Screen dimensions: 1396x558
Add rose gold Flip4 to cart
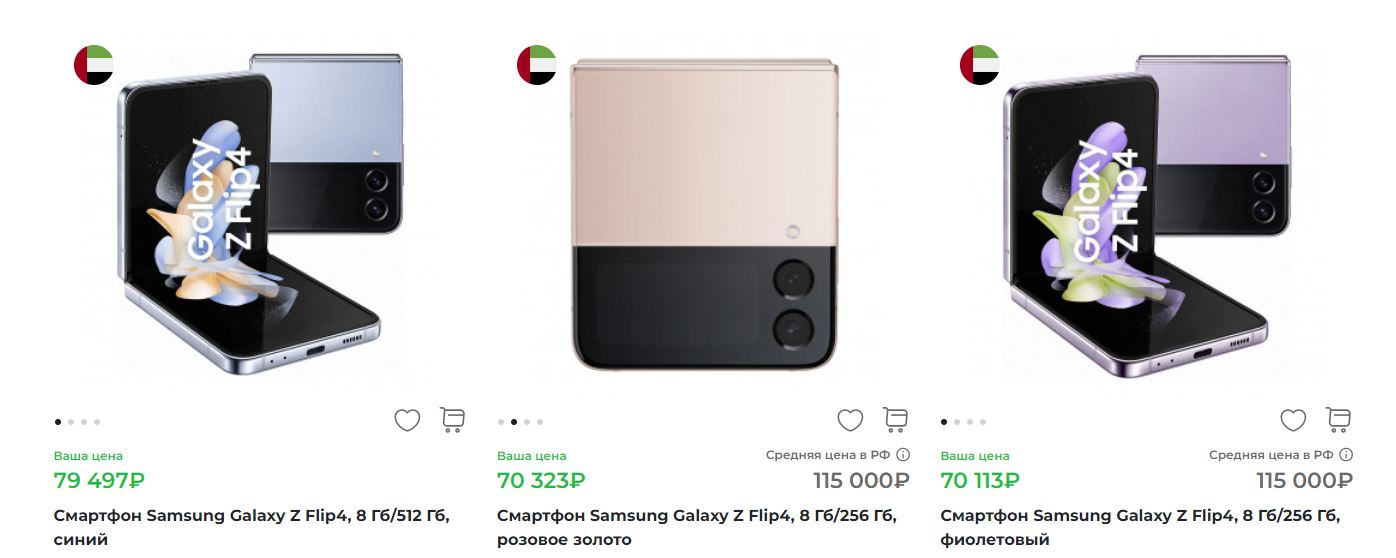coord(895,420)
